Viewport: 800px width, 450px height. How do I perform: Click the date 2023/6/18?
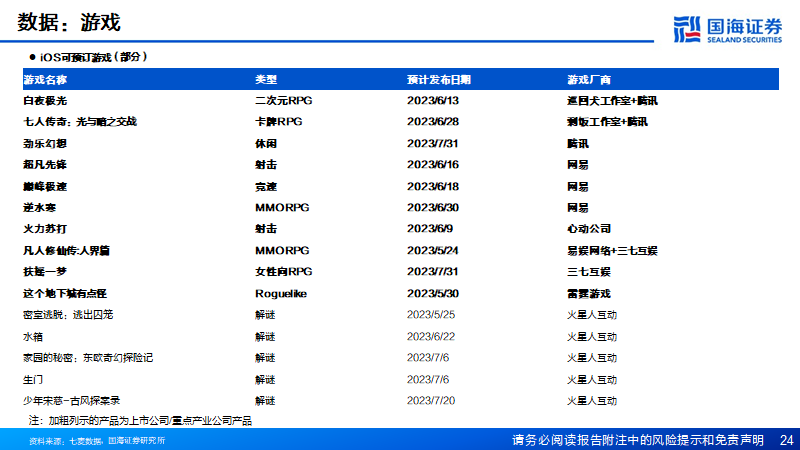click(433, 186)
